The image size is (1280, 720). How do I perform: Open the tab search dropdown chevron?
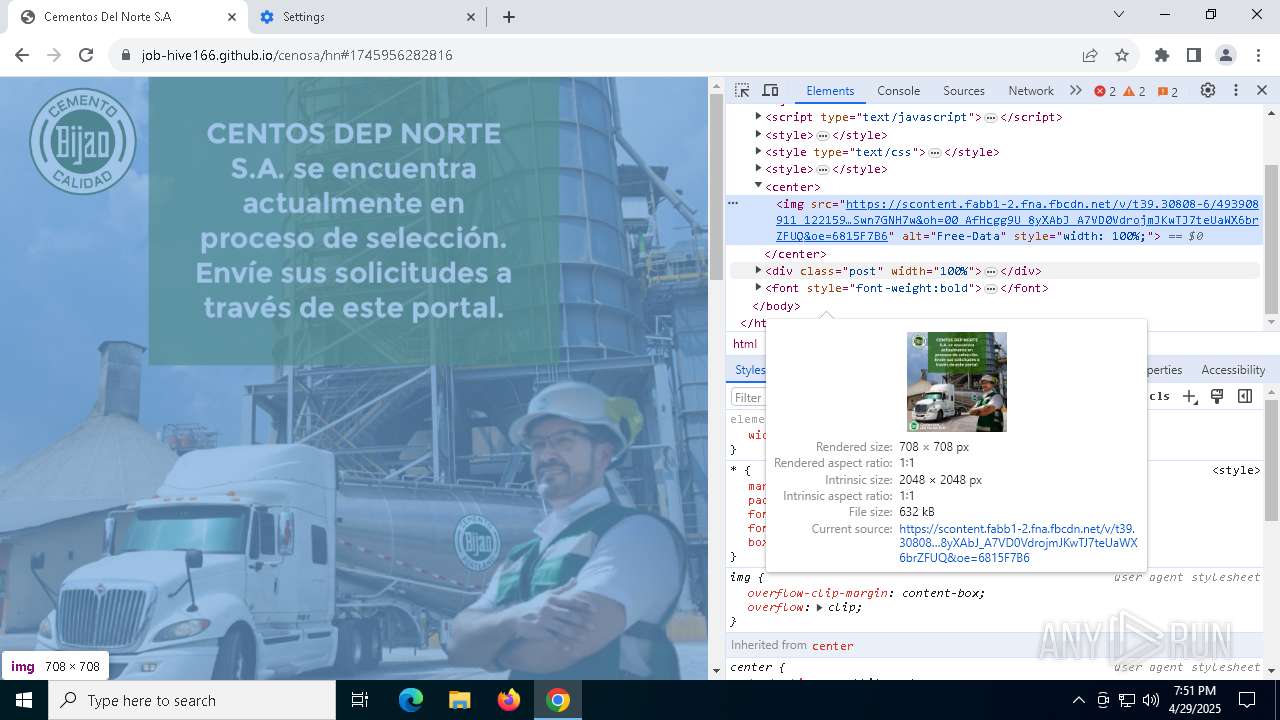click(1119, 14)
